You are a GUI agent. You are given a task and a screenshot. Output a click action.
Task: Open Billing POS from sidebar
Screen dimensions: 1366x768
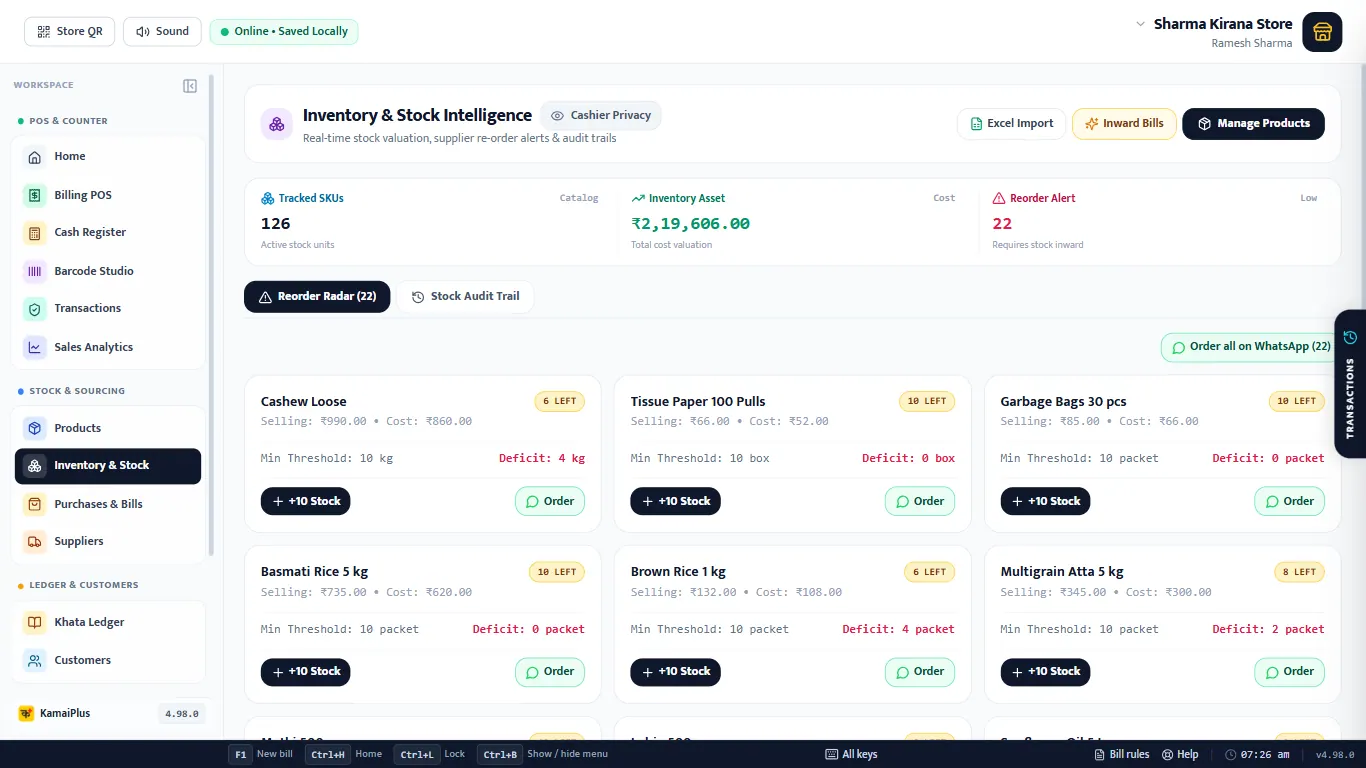(110, 195)
